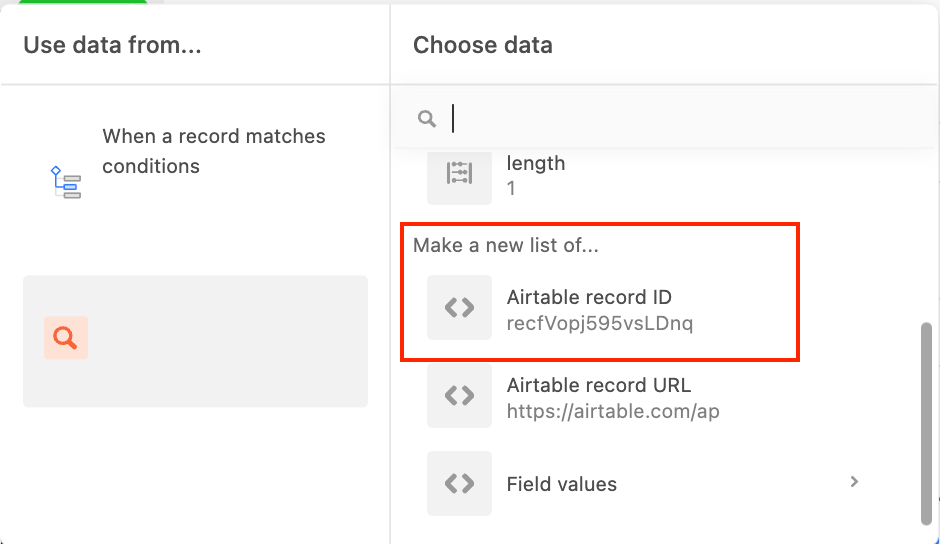Click the length abacus icon
The height and width of the screenshot is (544, 940).
[459, 175]
